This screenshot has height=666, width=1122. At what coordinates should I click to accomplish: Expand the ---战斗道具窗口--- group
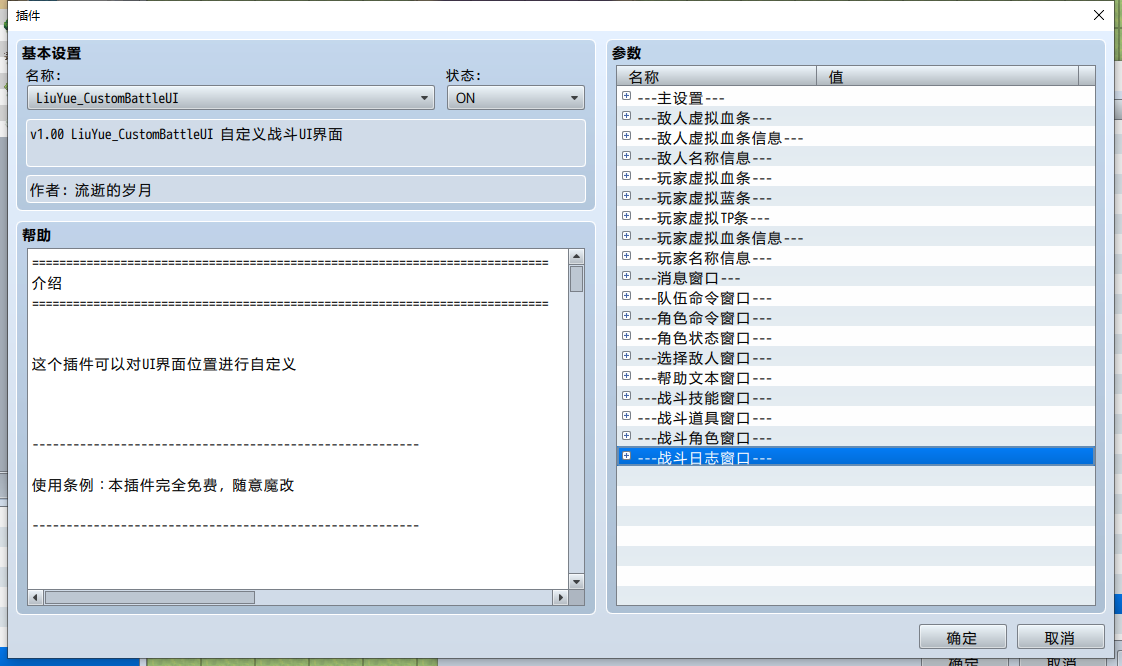626,416
